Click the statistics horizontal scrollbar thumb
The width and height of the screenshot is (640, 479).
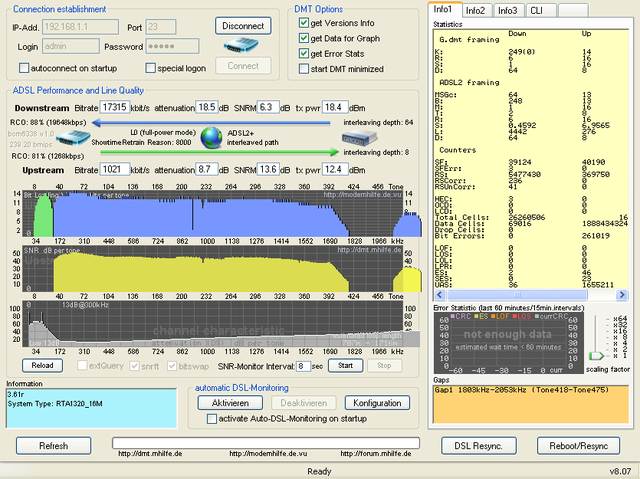(x=517, y=294)
